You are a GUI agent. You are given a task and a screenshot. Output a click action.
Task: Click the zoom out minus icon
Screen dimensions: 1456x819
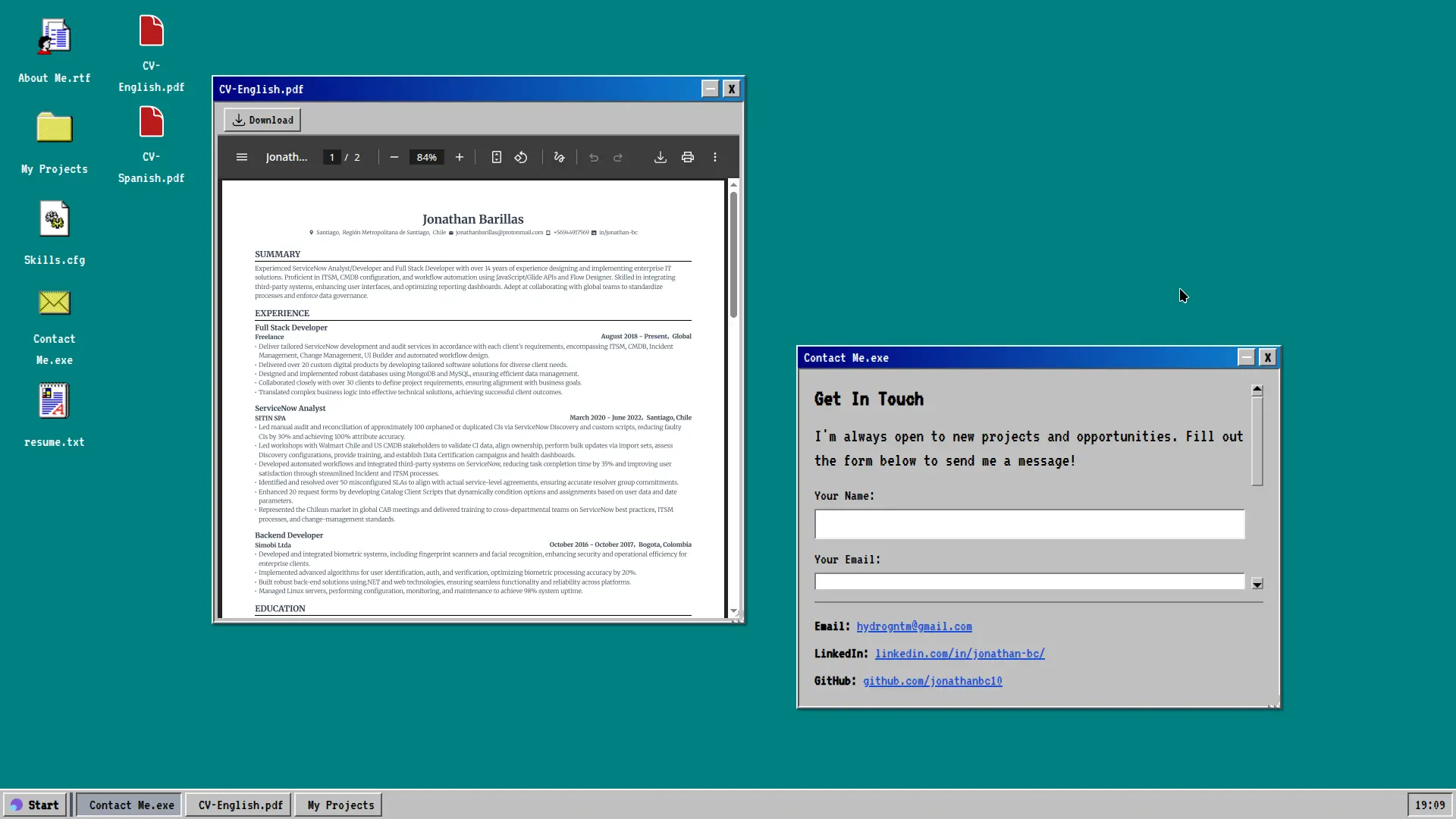(394, 157)
